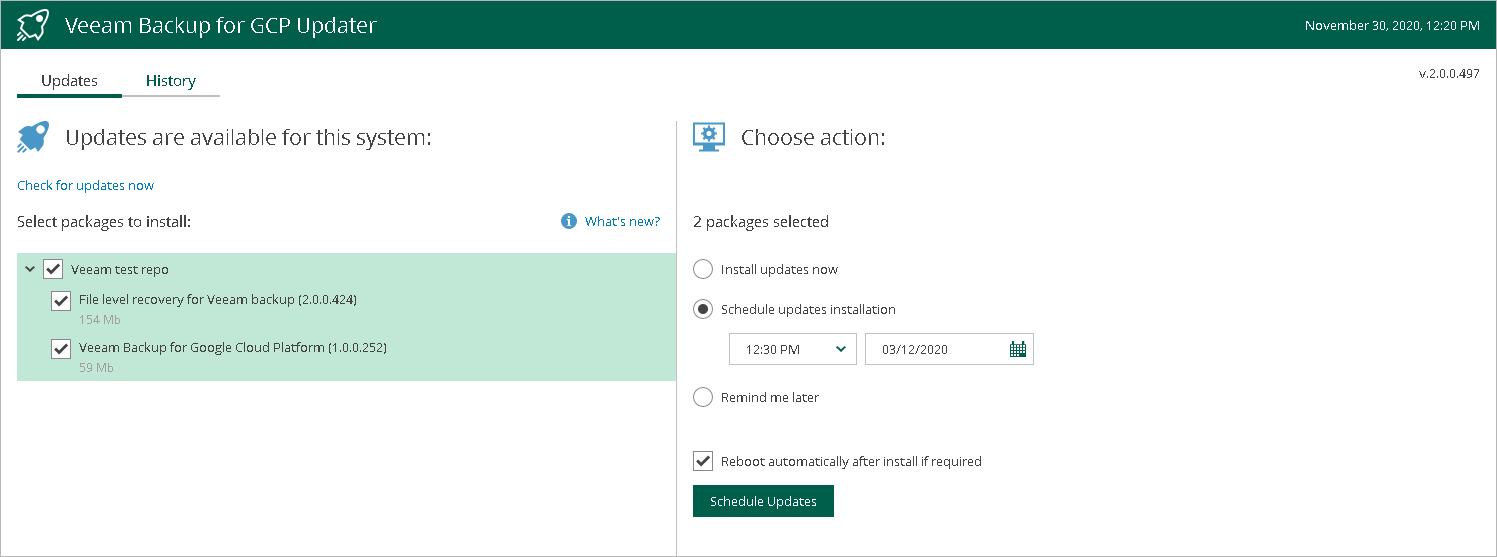Click the blue info icon near What's new
This screenshot has height=557, width=1497.
click(x=569, y=221)
